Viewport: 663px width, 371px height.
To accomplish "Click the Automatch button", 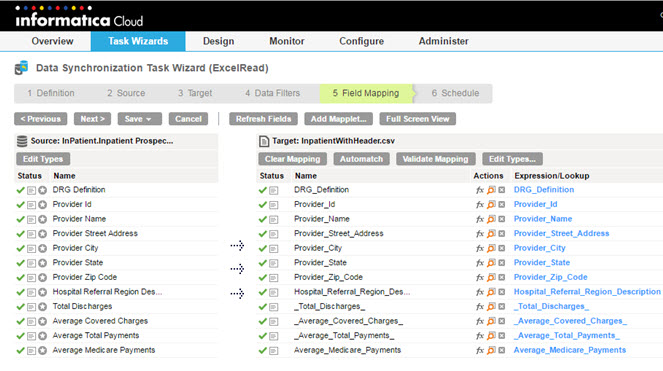I will pyautogui.click(x=361, y=159).
